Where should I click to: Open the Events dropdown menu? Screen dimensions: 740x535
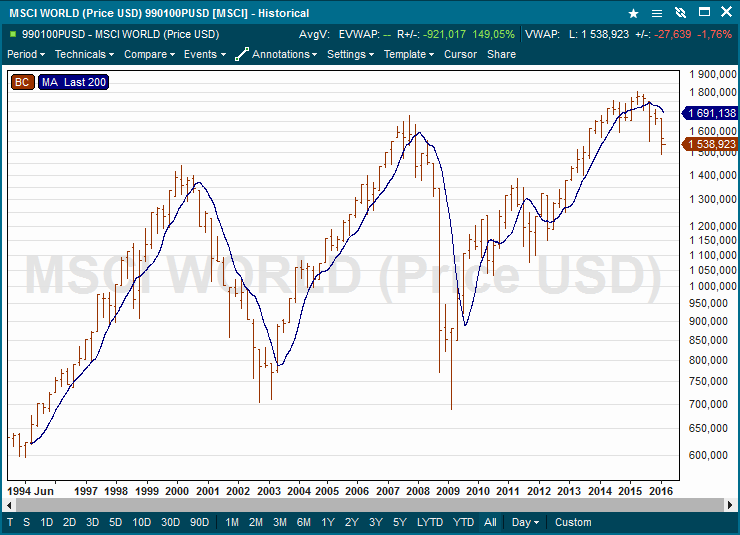click(205, 54)
